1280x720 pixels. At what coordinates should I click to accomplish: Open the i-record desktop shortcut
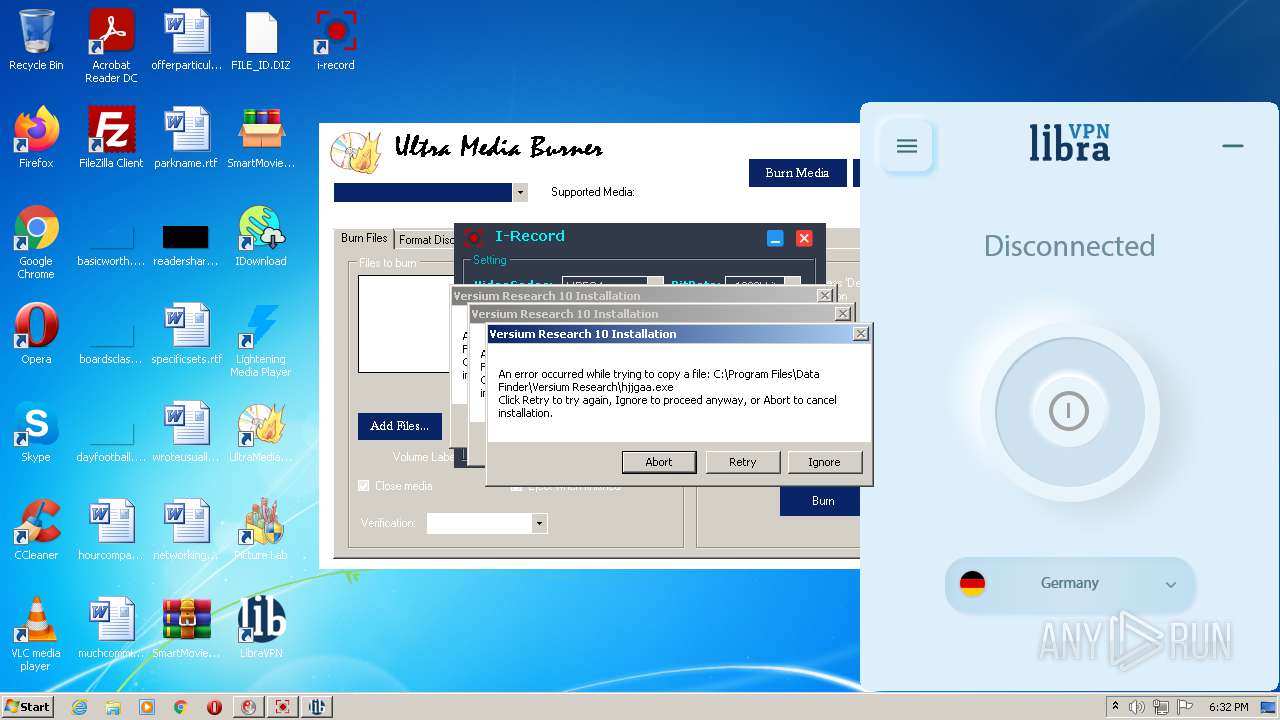[336, 41]
